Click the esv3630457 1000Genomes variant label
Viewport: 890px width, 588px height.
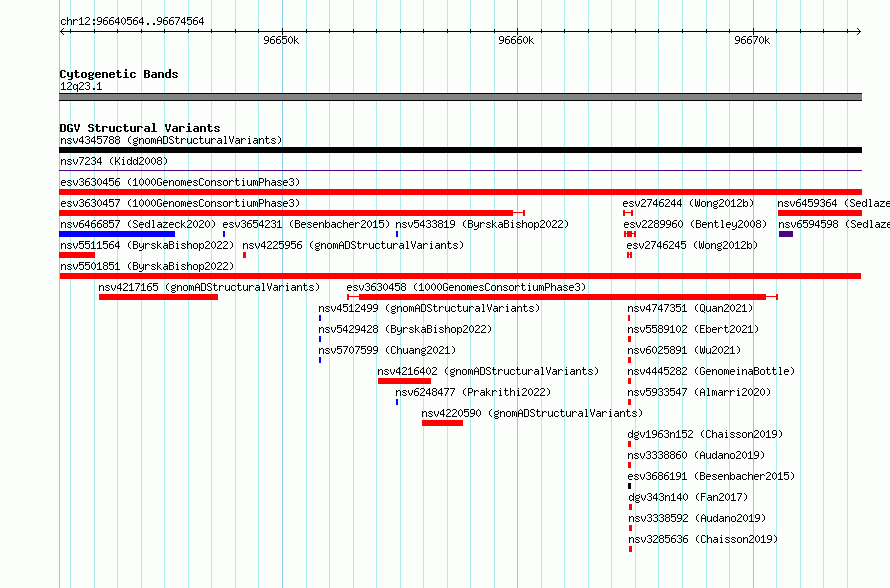[180, 203]
